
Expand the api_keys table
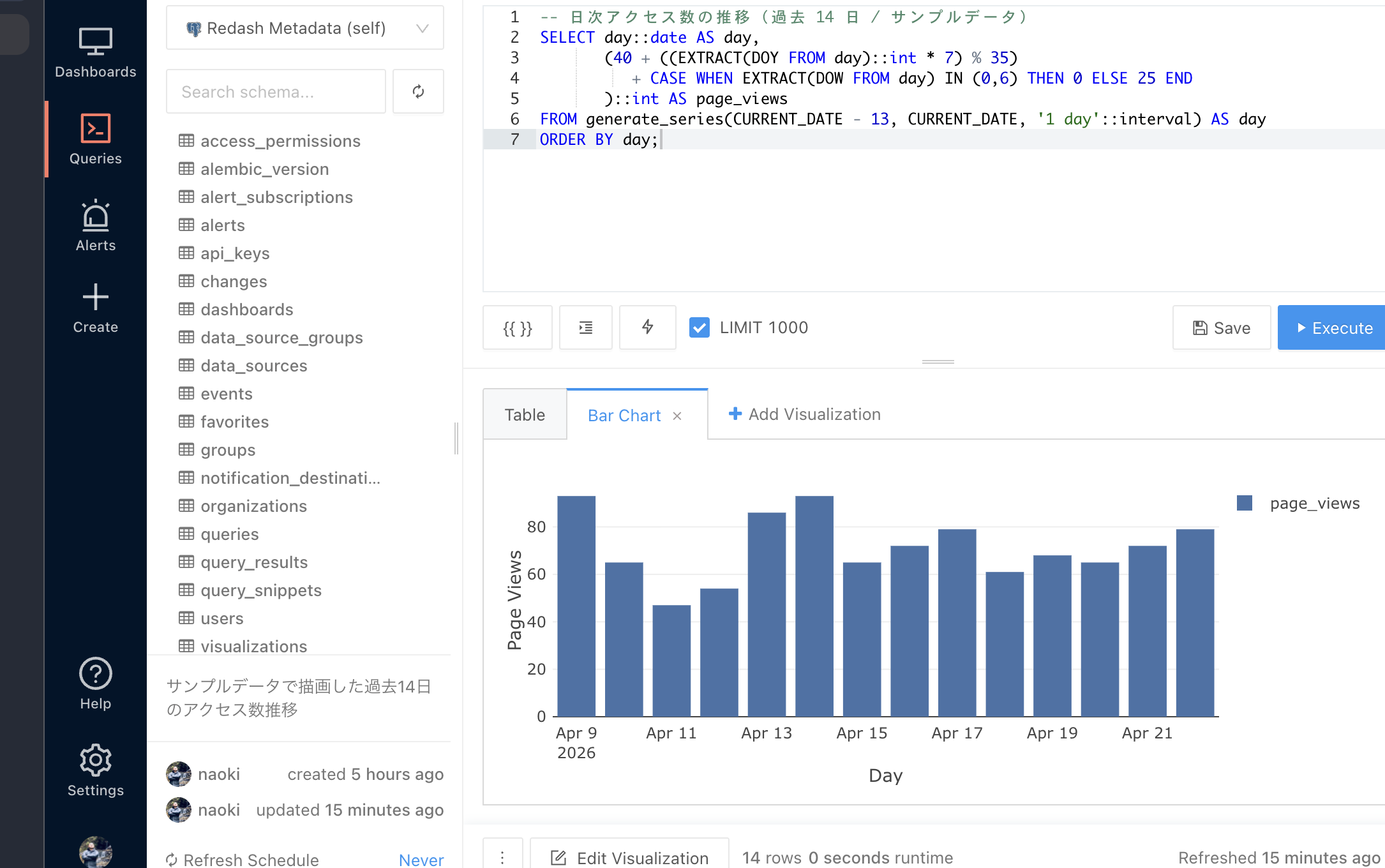coord(235,253)
